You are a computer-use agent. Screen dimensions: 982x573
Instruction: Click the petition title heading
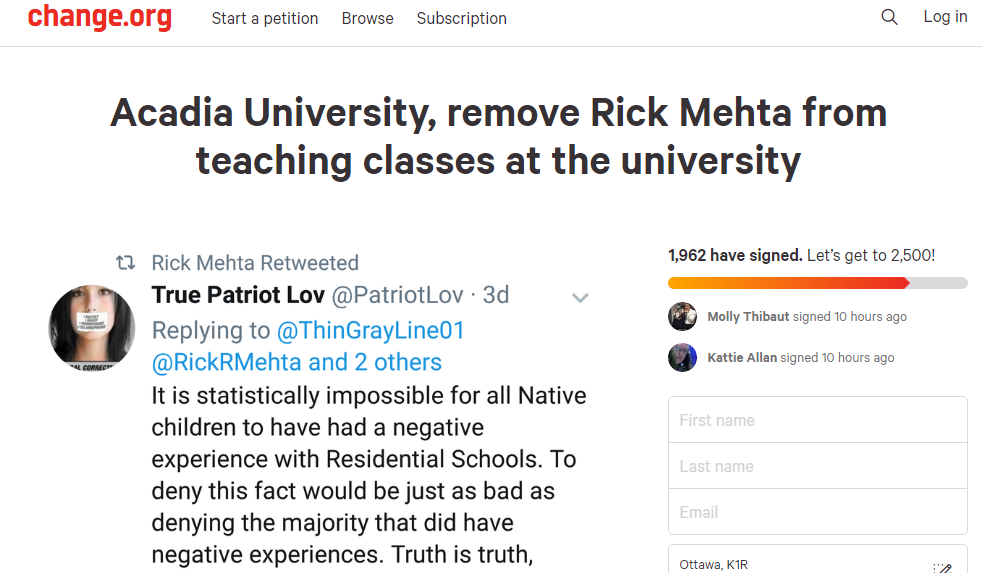[498, 136]
